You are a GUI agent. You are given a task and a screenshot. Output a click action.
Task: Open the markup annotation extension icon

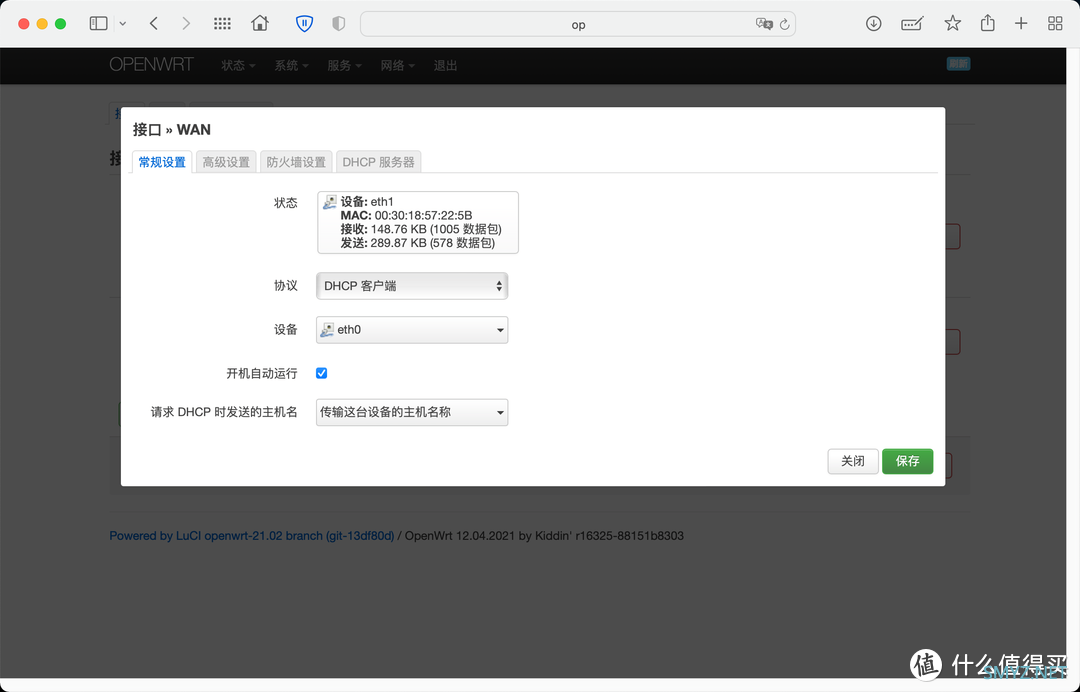pos(912,24)
